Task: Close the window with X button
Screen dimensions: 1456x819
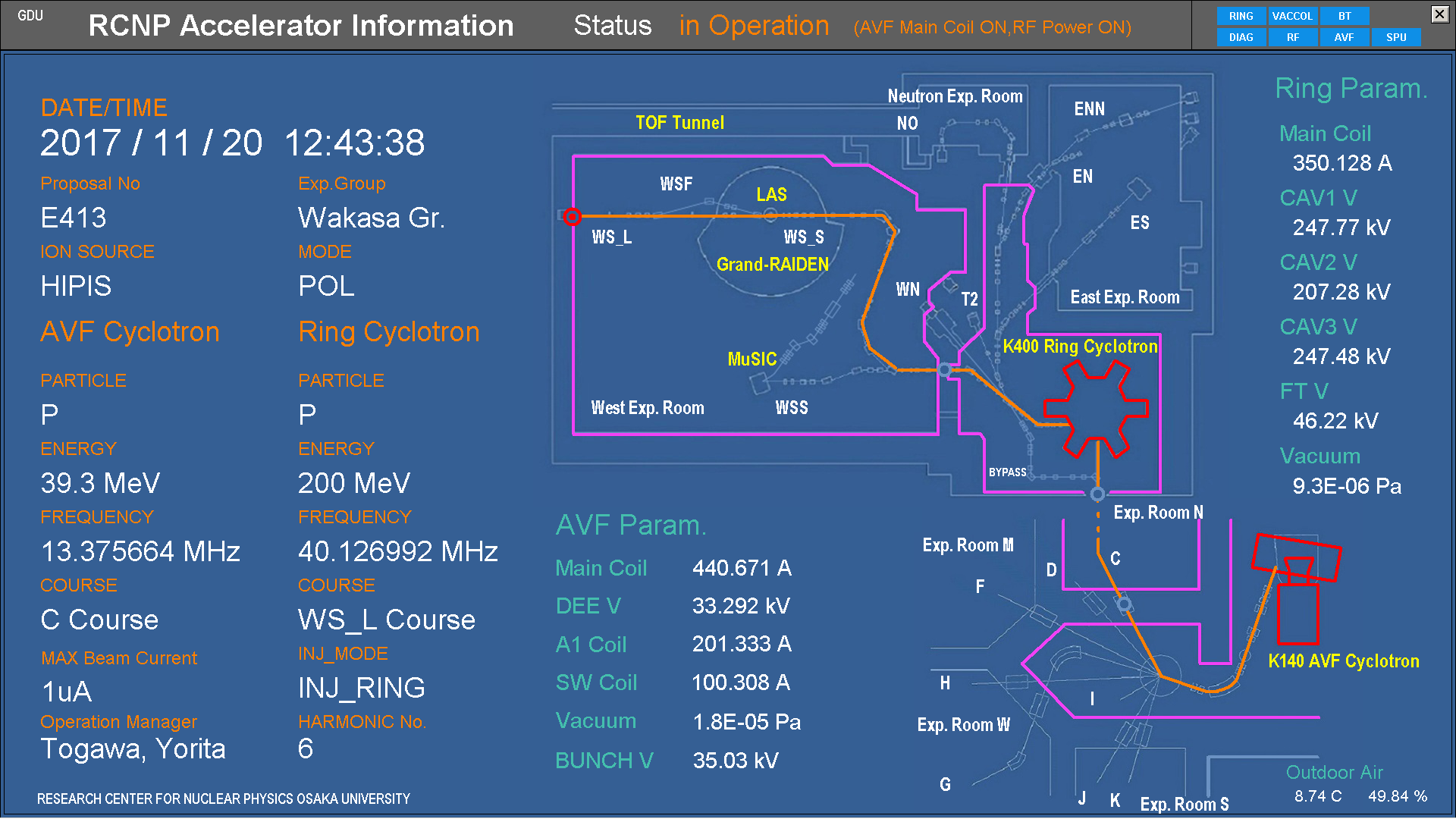Action: click(1439, 14)
